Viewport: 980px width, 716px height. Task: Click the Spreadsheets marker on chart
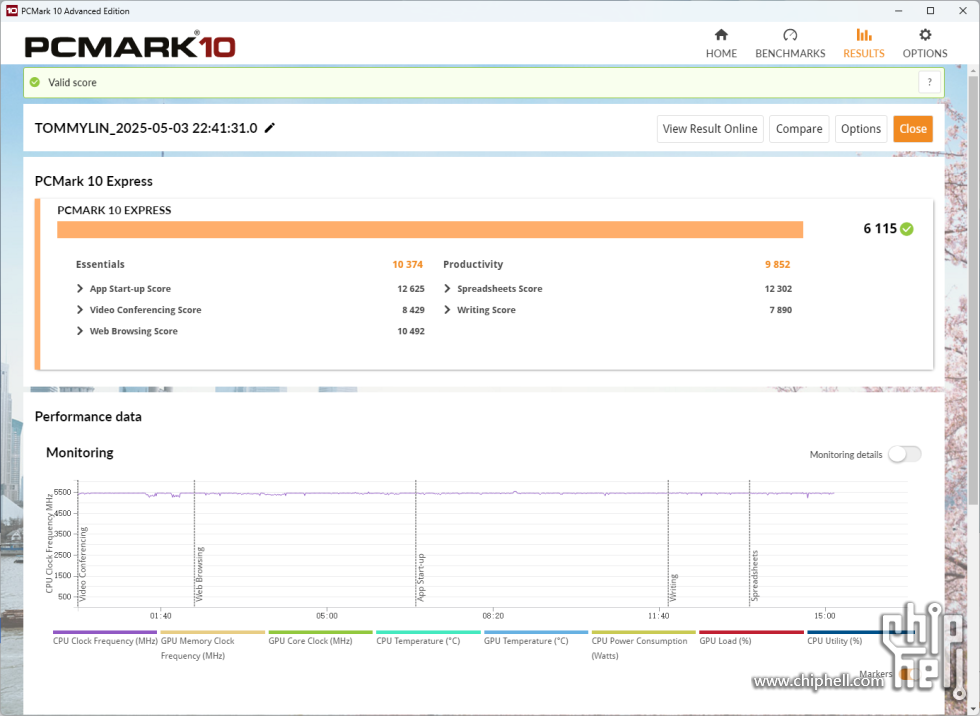click(x=754, y=575)
